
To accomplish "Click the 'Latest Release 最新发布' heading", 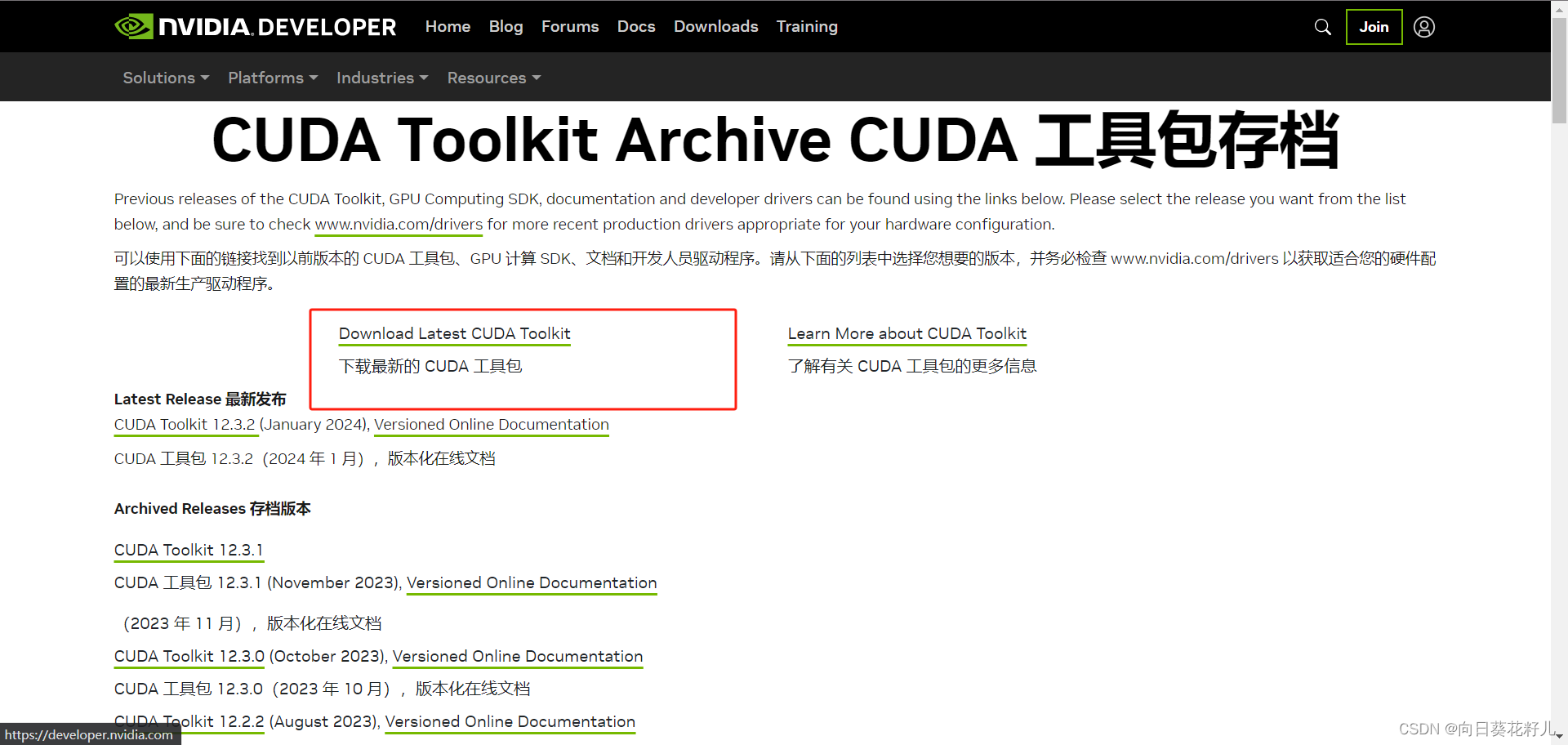I will [200, 399].
